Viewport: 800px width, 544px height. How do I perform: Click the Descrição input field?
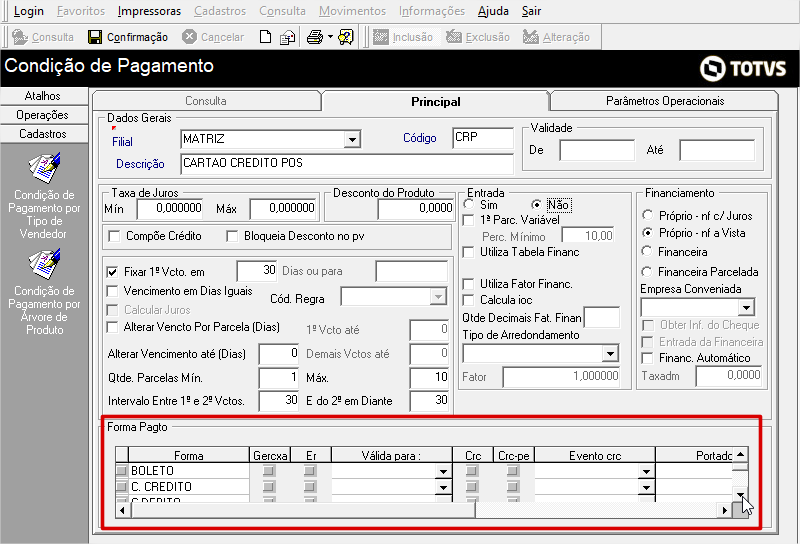coord(347,163)
